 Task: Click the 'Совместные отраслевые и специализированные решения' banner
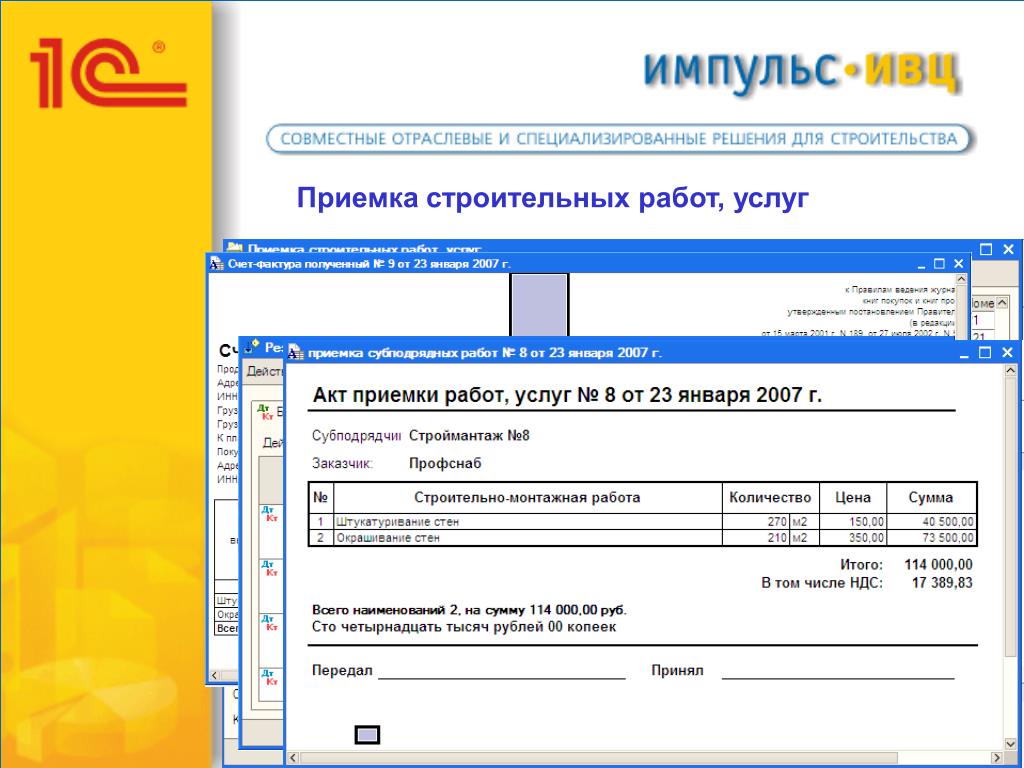pyautogui.click(x=618, y=138)
